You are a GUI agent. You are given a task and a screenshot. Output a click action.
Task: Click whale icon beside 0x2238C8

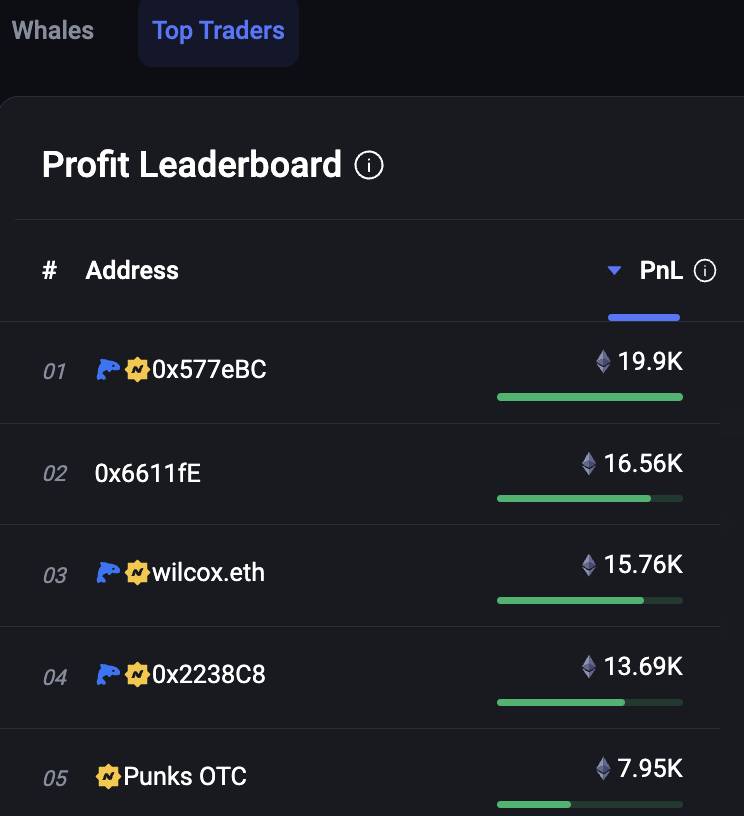point(108,674)
